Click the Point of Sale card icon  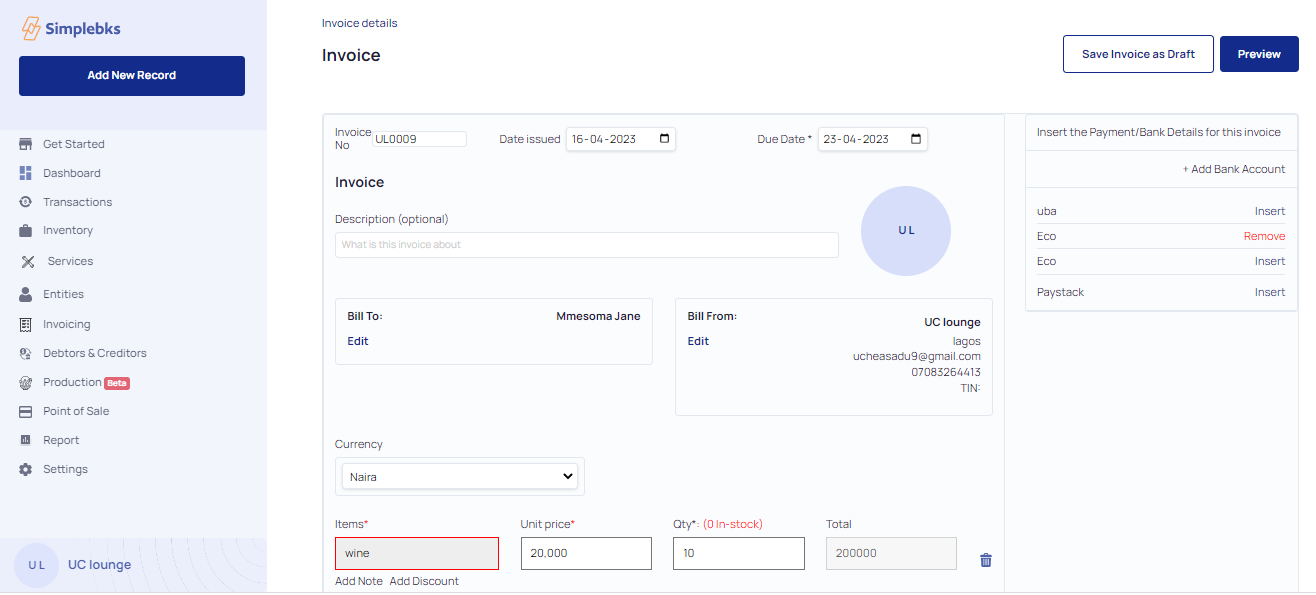point(26,411)
